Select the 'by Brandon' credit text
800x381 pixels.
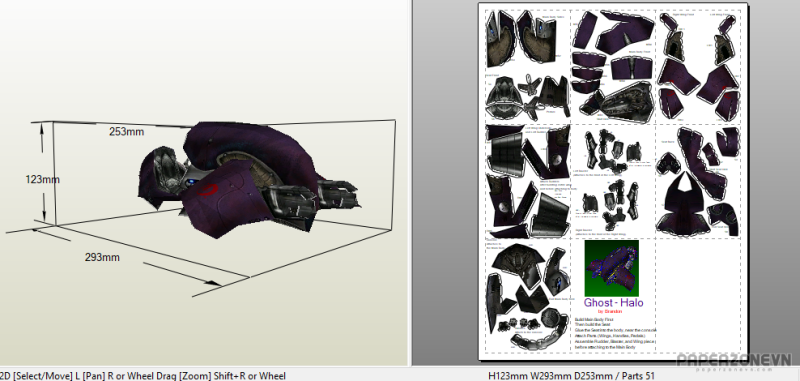pos(610,311)
